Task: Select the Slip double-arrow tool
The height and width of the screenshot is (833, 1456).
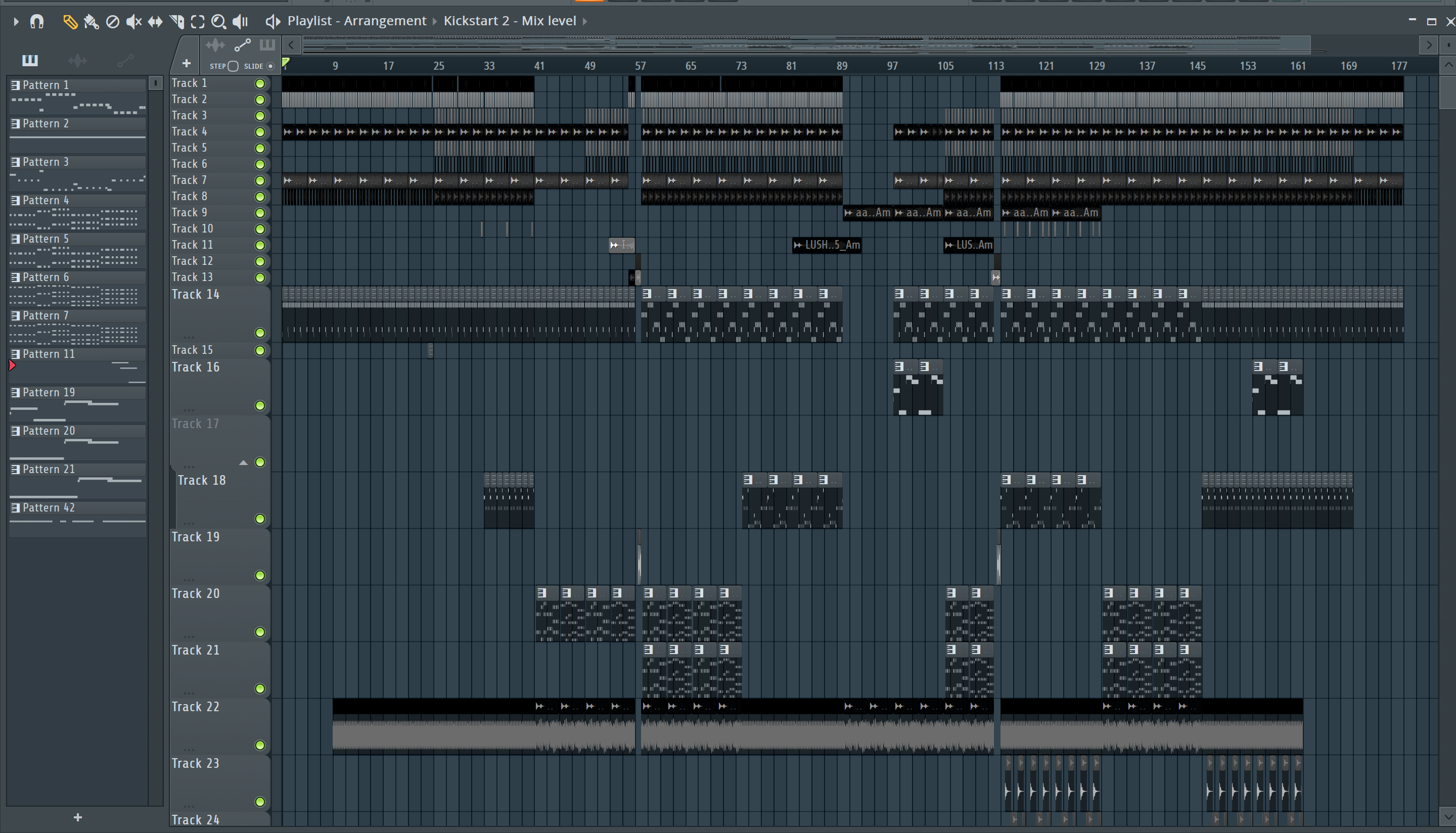Action: pos(155,22)
